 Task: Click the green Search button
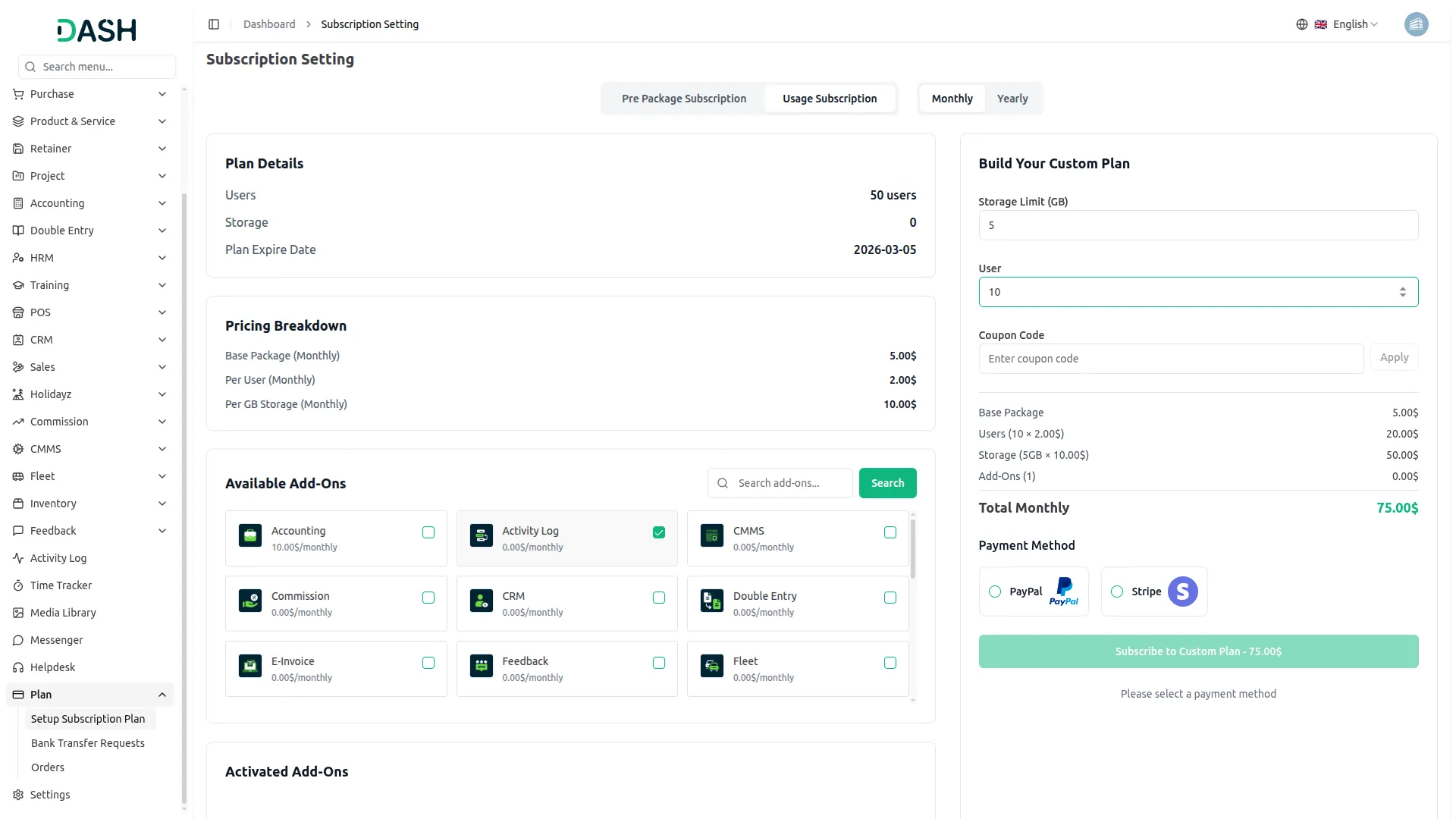click(x=887, y=483)
